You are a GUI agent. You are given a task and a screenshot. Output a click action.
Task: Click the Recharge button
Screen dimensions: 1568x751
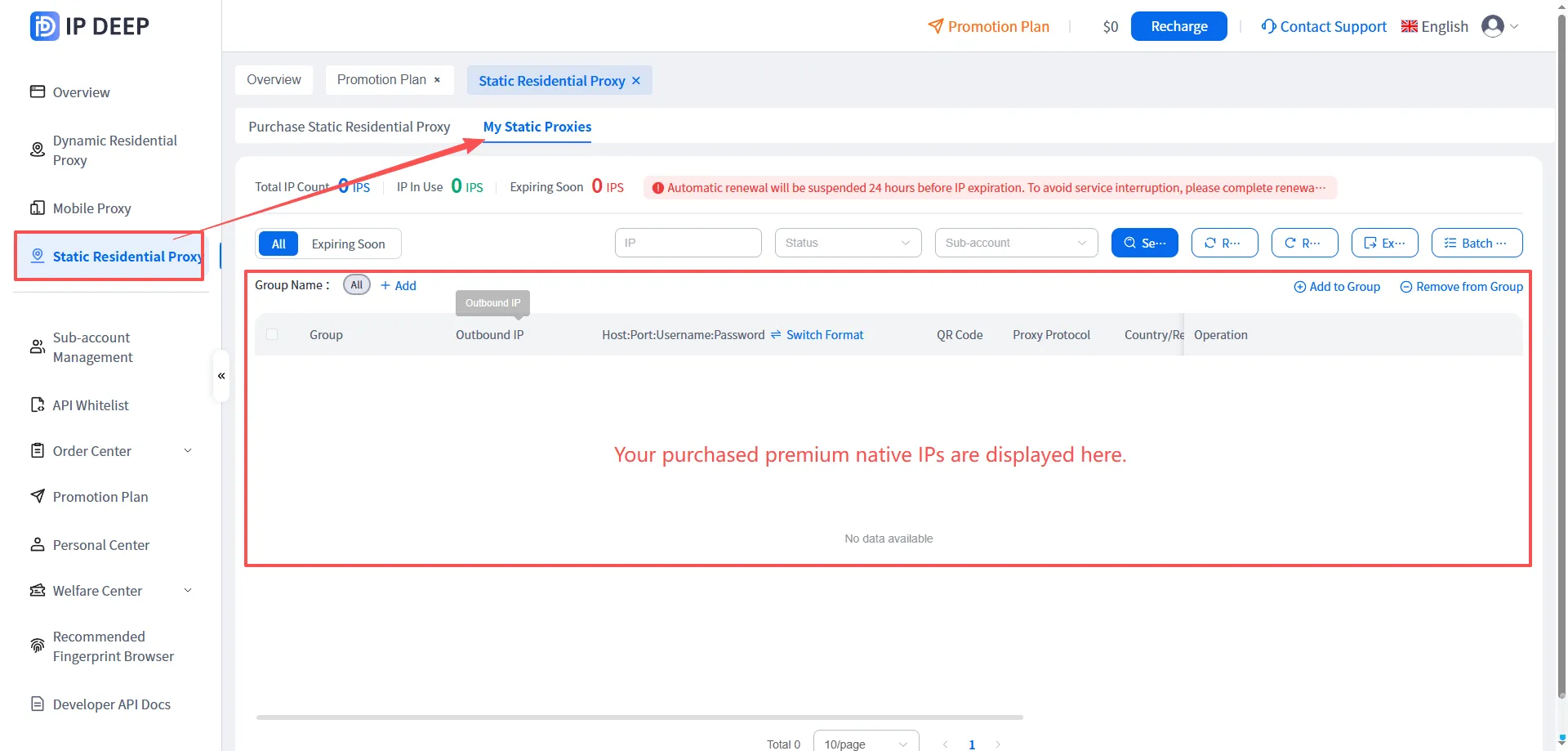[1178, 26]
